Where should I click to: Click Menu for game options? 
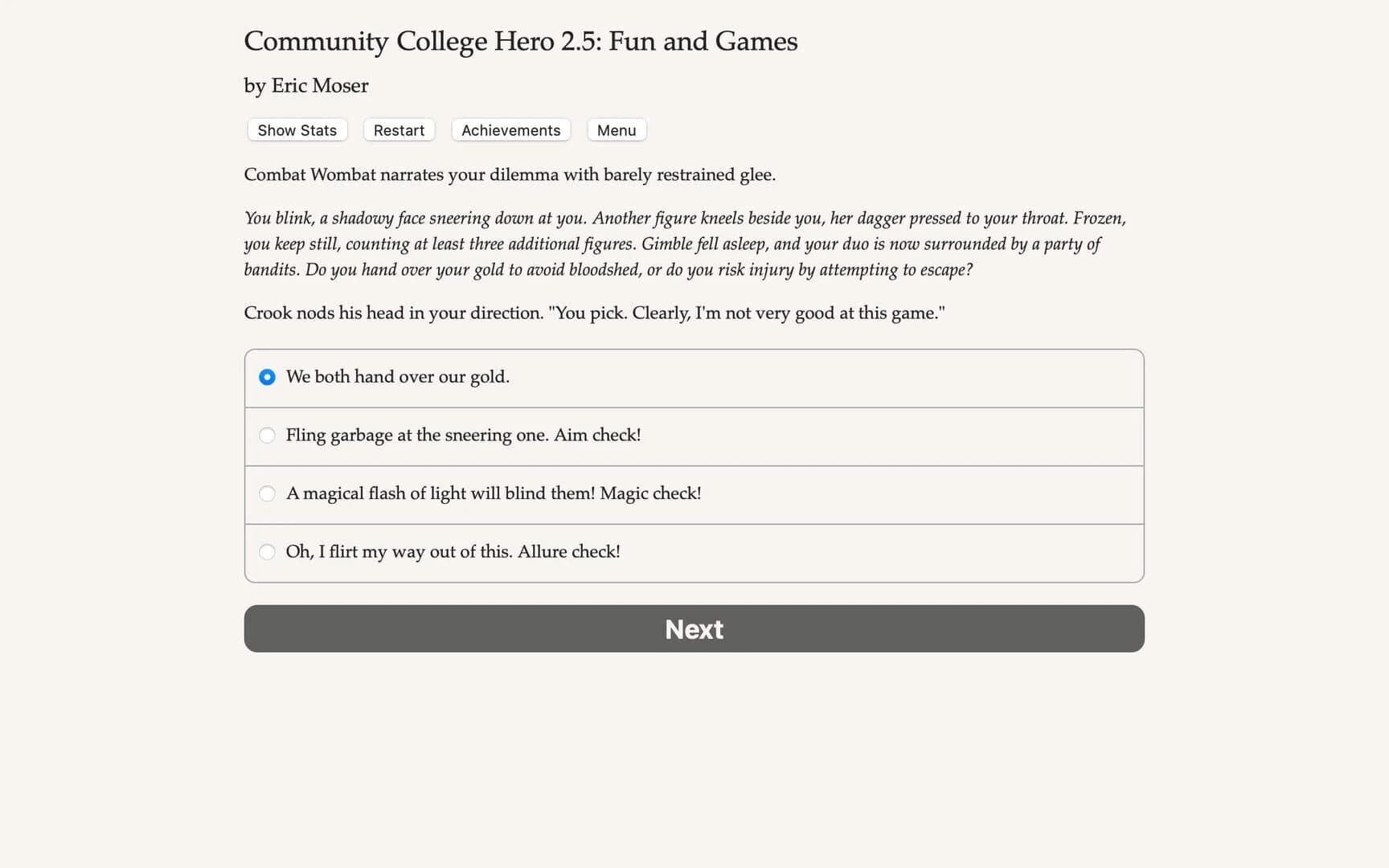[x=616, y=129]
